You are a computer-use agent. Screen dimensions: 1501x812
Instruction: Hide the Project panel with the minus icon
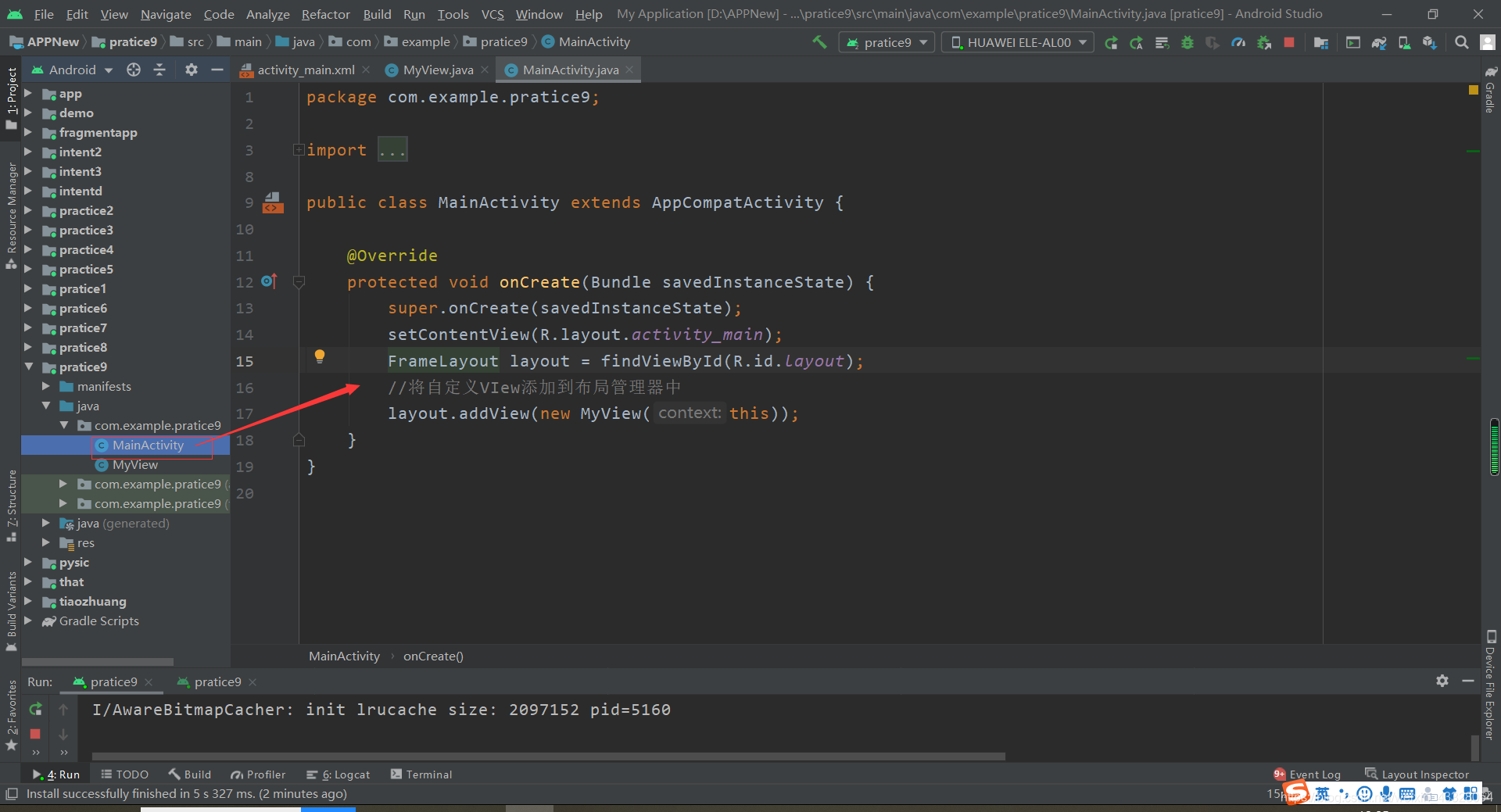coord(217,70)
